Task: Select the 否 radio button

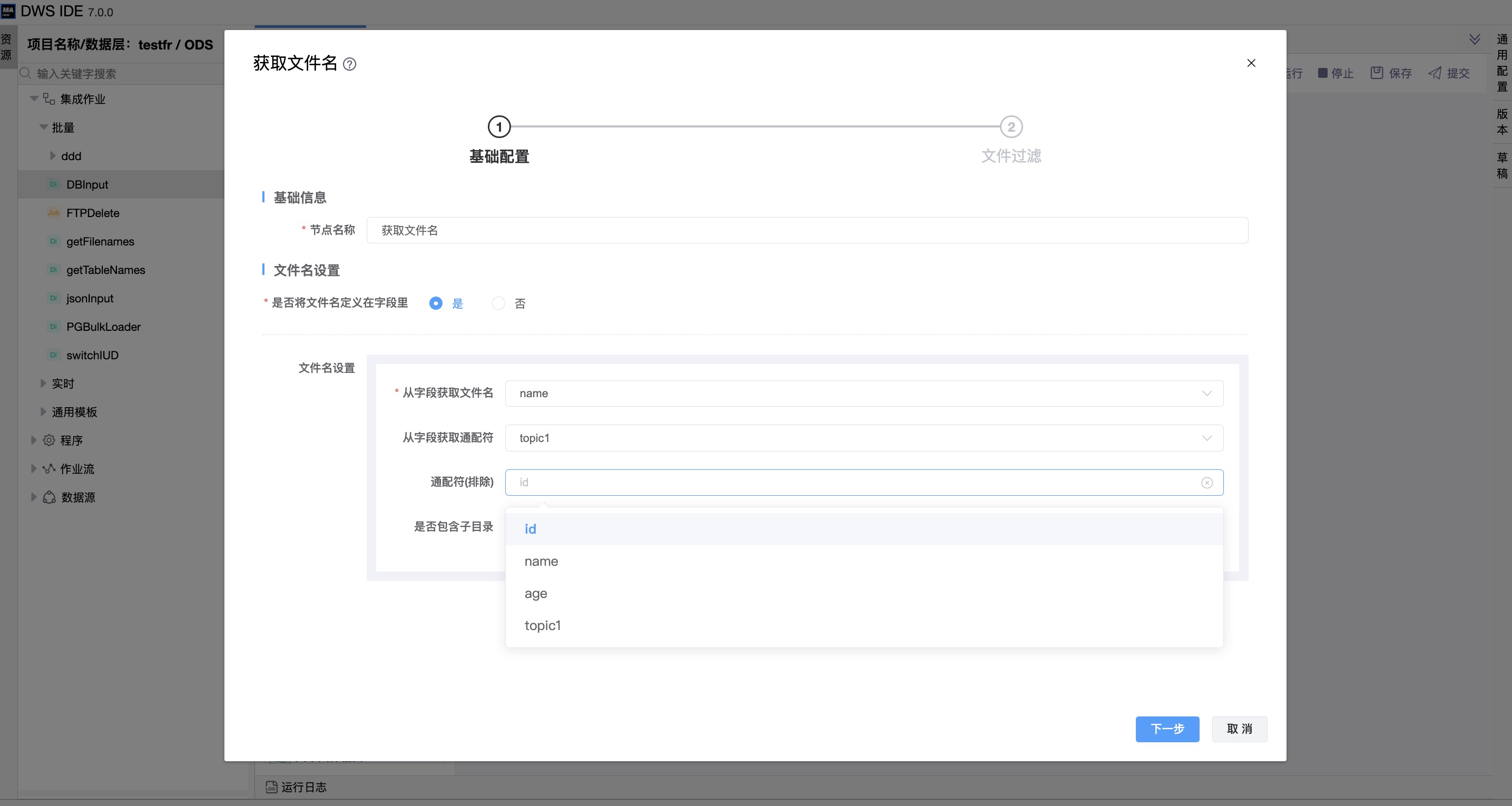Action: coord(498,303)
